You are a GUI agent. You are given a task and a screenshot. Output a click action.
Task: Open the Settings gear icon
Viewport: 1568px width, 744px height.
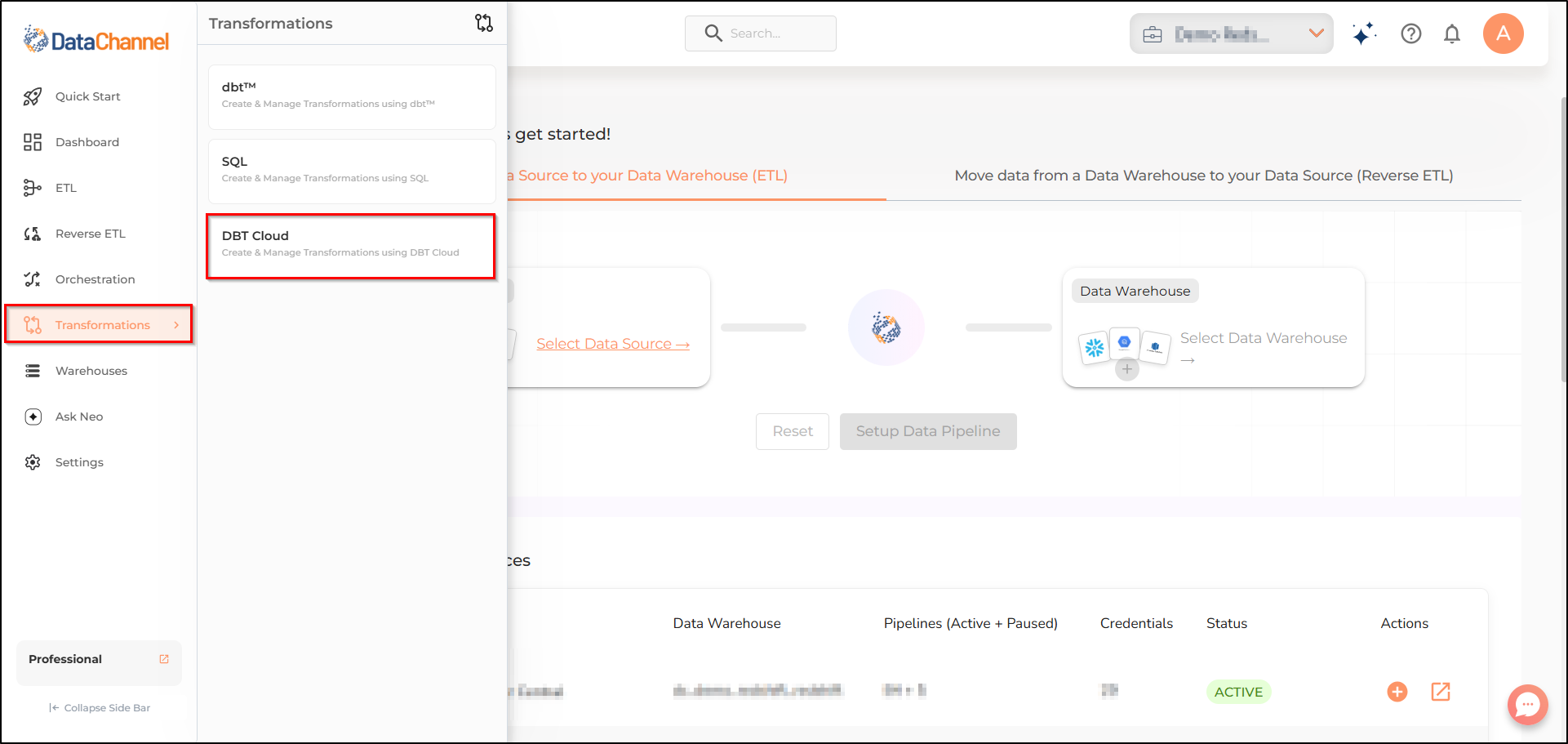(x=33, y=462)
